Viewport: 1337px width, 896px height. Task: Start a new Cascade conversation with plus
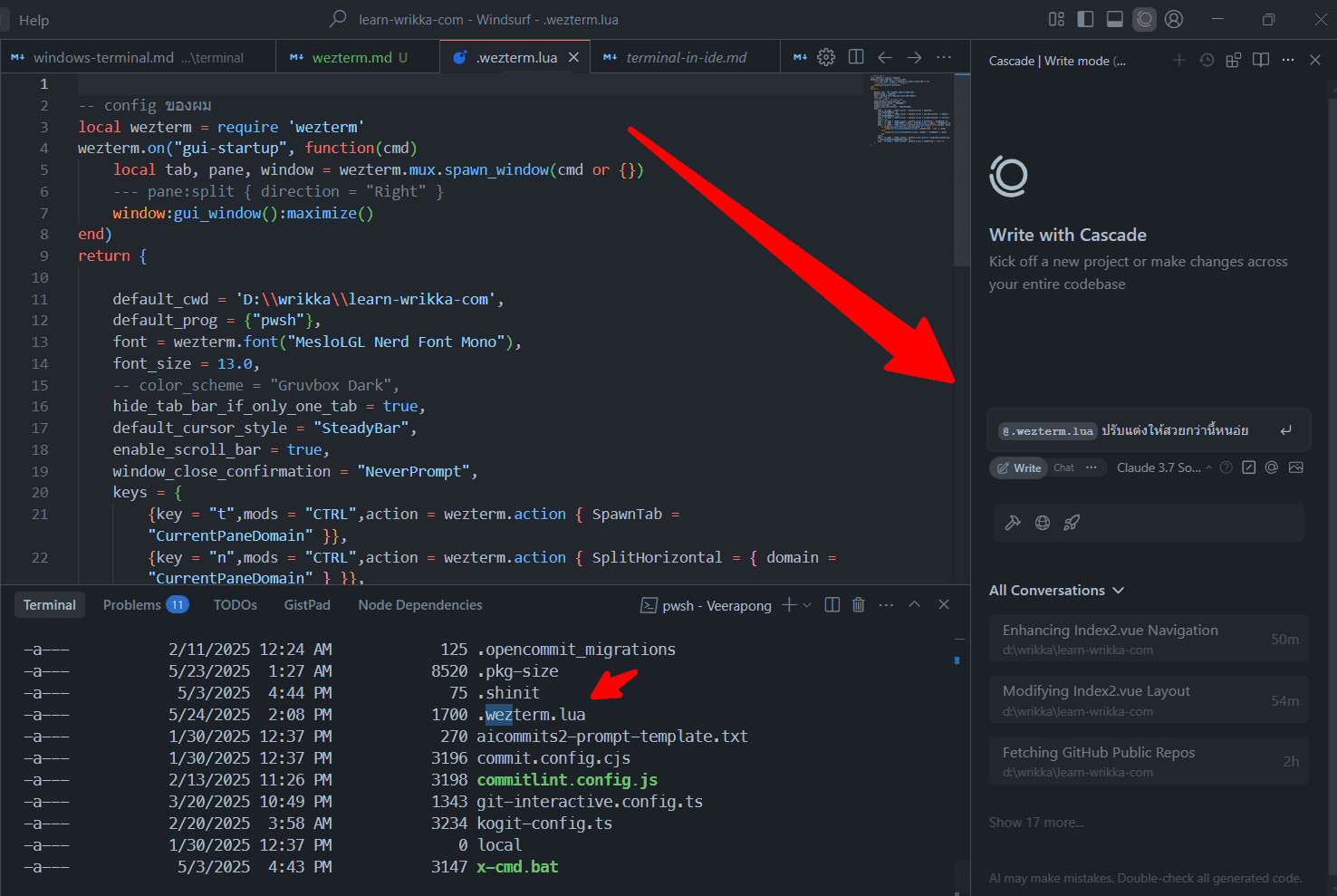(x=1178, y=60)
